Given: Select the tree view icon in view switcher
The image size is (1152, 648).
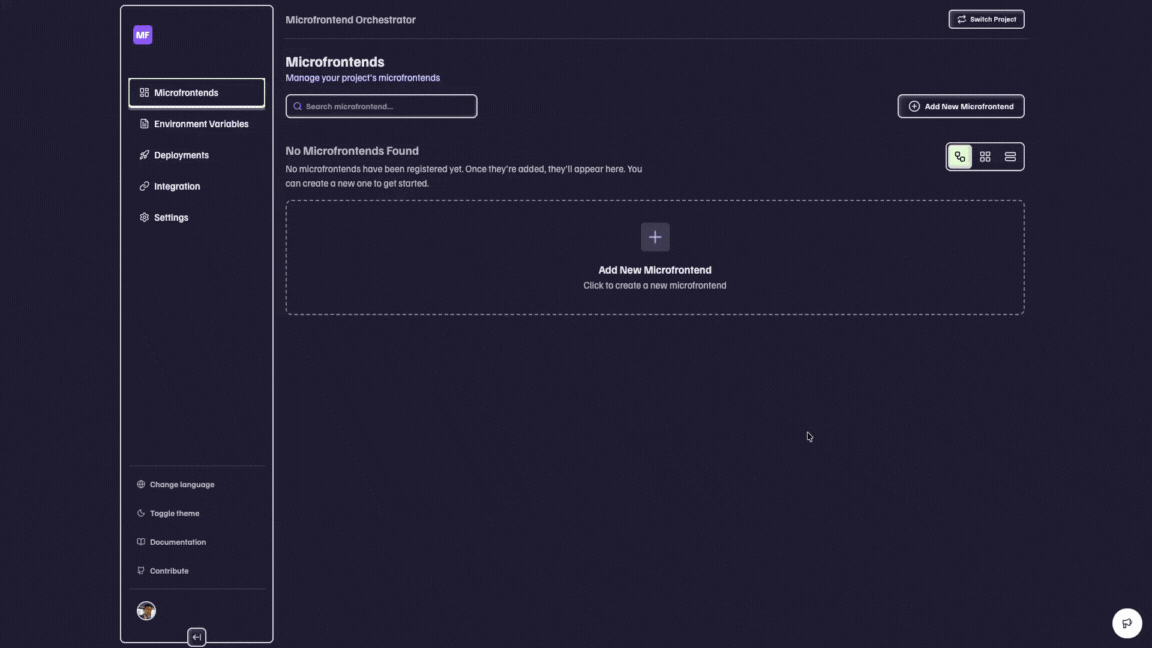Looking at the screenshot, I should [x=959, y=156].
